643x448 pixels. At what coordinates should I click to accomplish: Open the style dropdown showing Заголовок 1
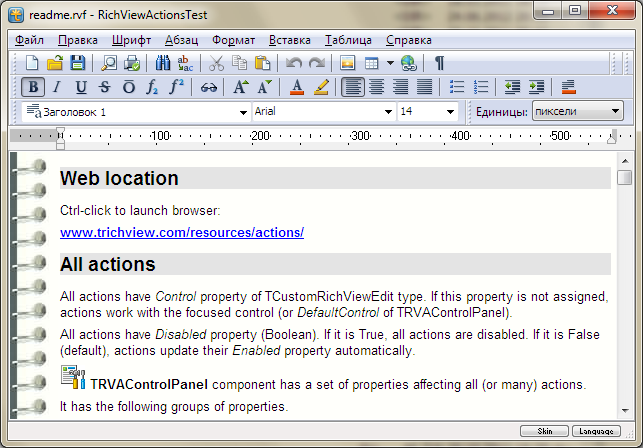point(243,112)
